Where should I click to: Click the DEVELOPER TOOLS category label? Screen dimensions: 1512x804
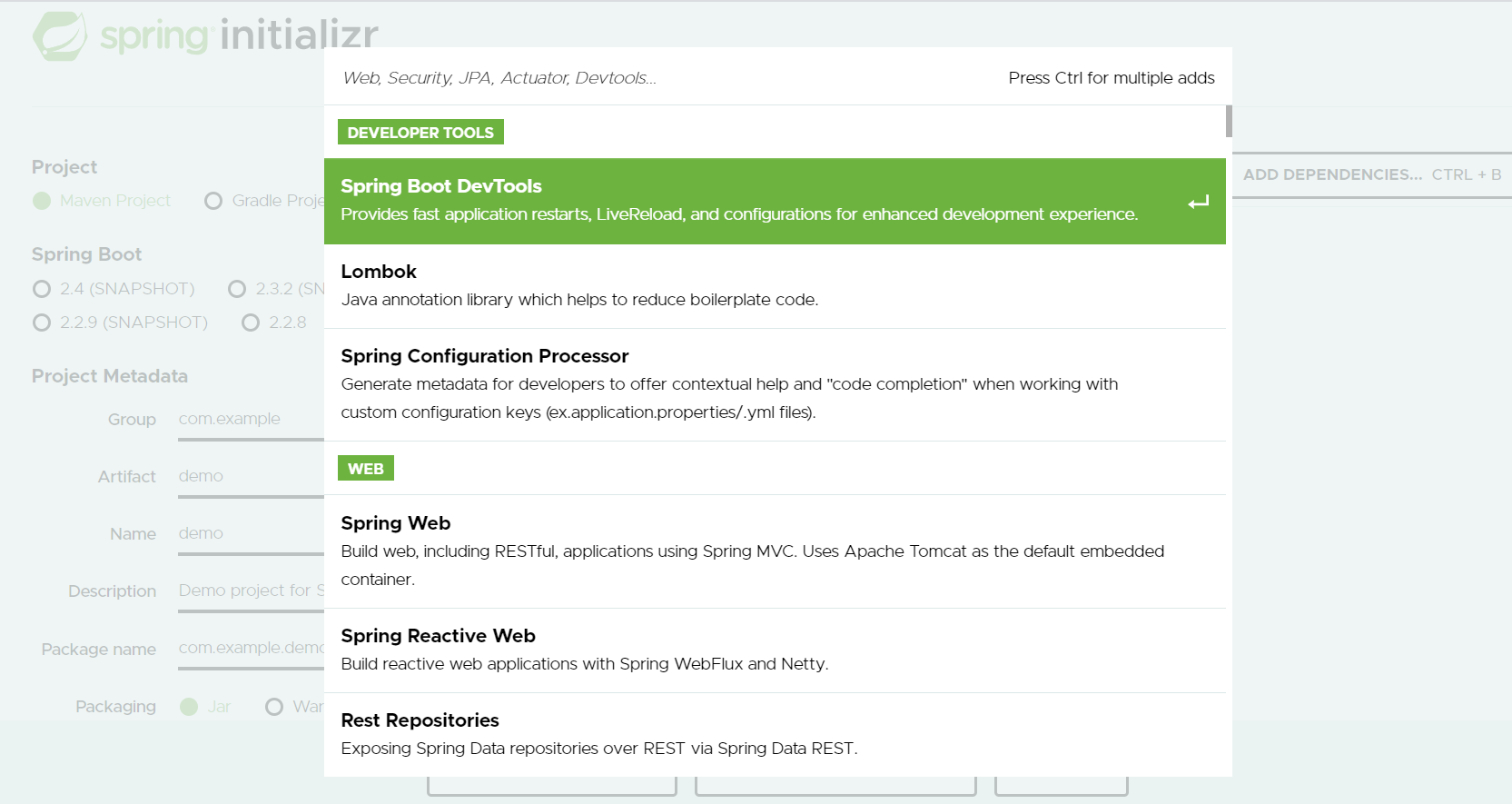(420, 133)
